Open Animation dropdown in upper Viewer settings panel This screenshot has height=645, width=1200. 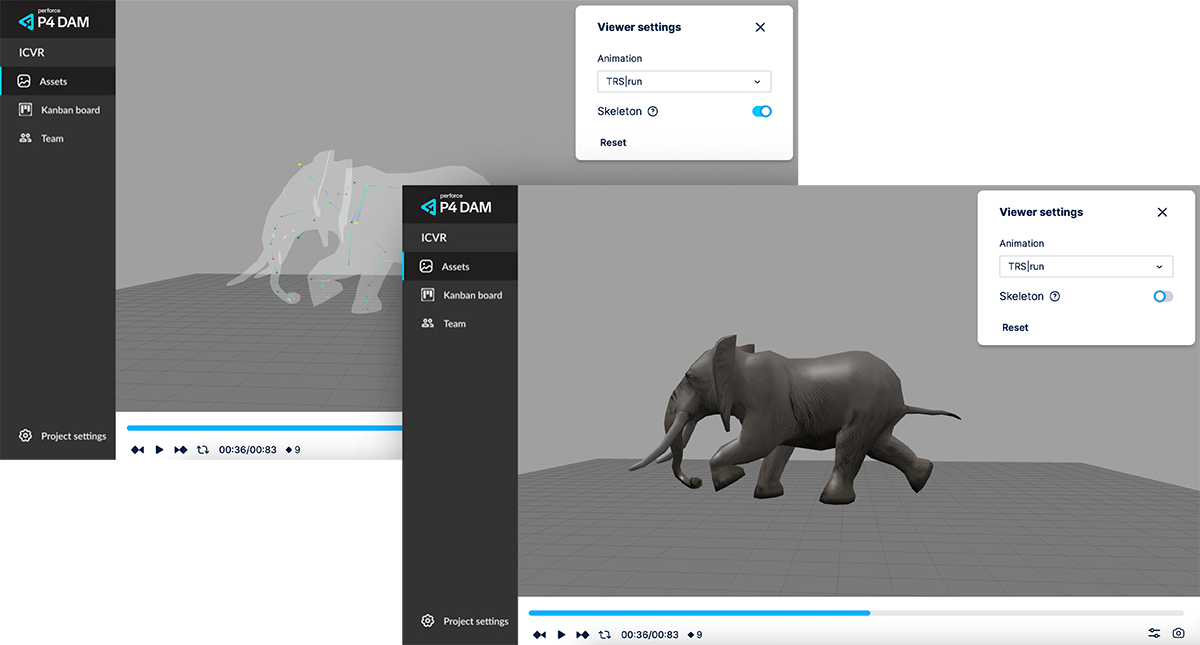(x=684, y=82)
